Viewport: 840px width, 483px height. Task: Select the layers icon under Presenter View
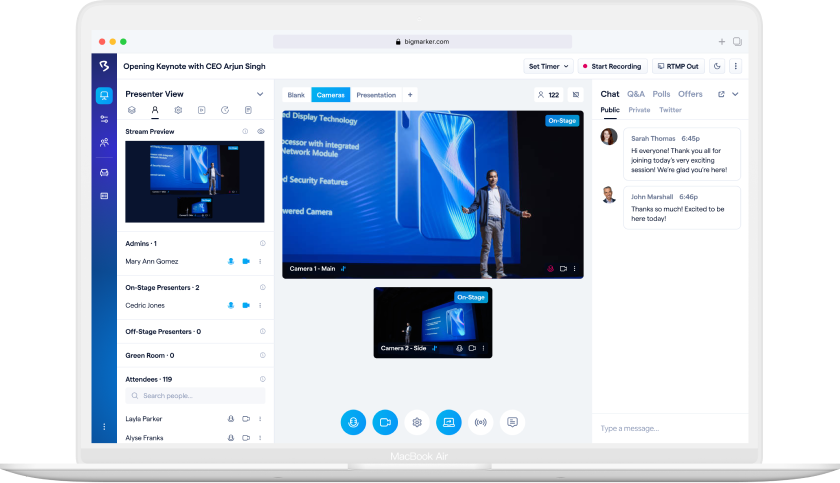[132, 110]
